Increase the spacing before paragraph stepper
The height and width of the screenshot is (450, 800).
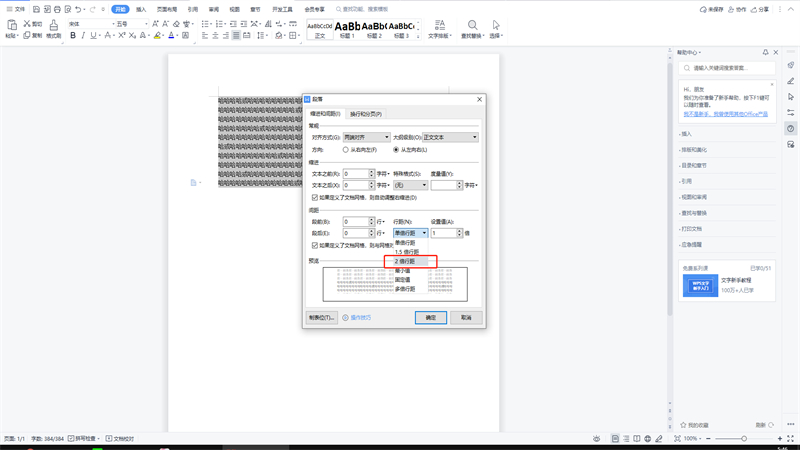click(x=371, y=219)
